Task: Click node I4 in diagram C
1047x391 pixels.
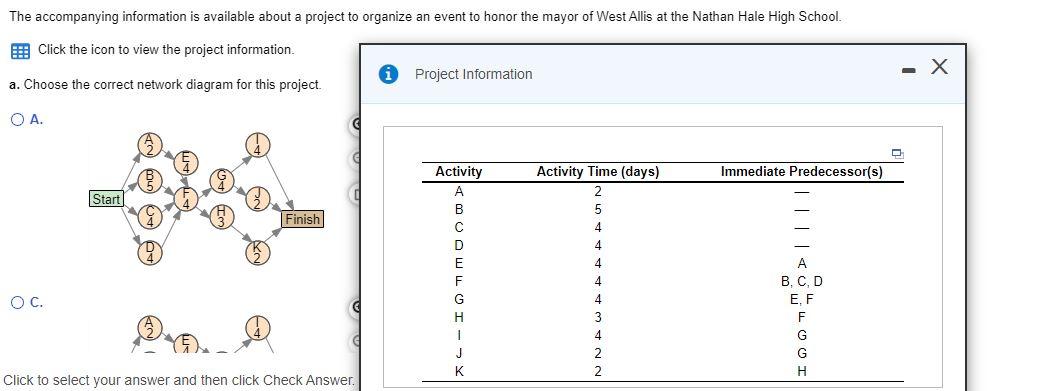Action: coord(258,327)
